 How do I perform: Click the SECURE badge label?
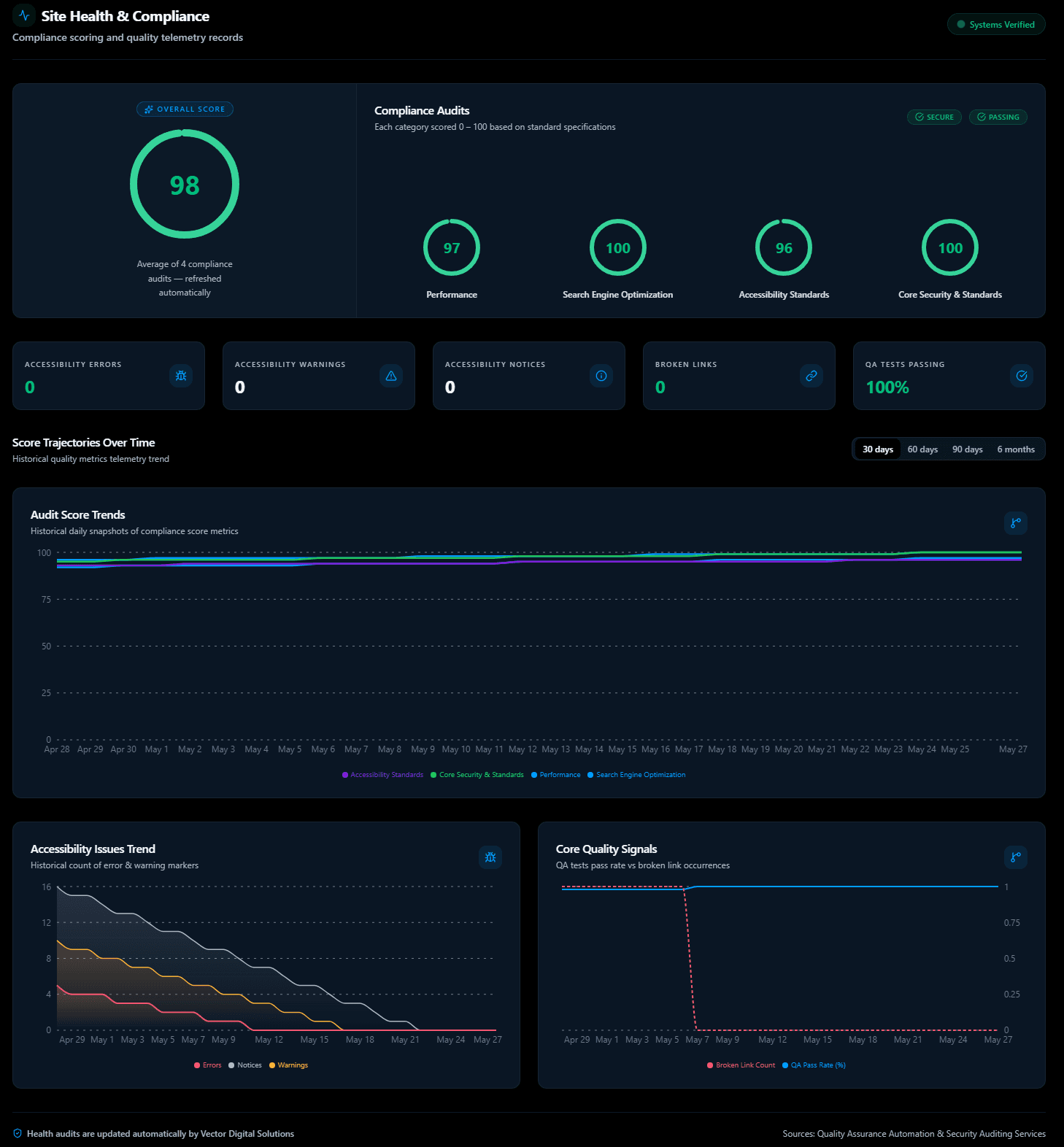point(940,117)
